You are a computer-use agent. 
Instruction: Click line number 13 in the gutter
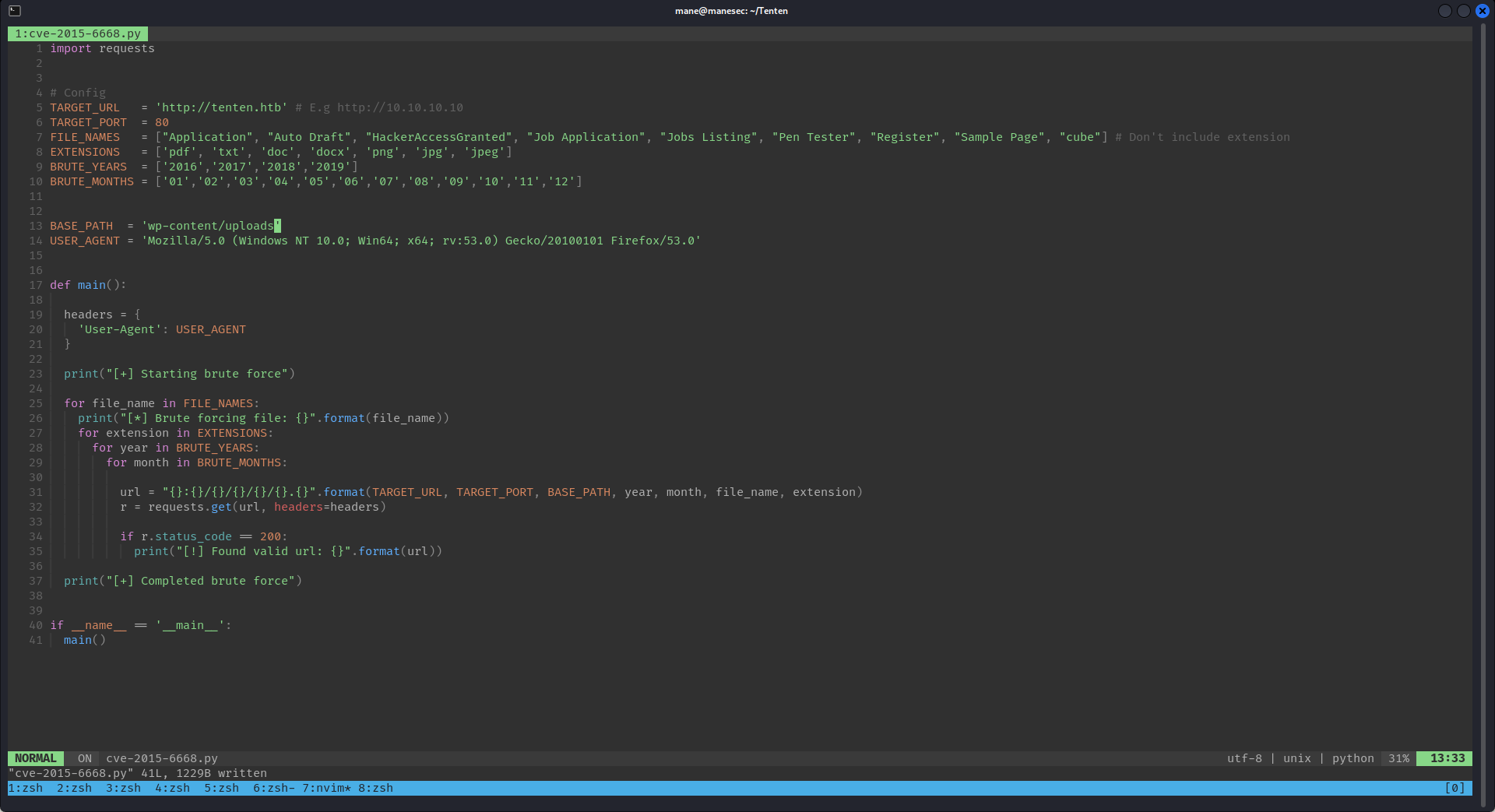pyautogui.click(x=36, y=226)
